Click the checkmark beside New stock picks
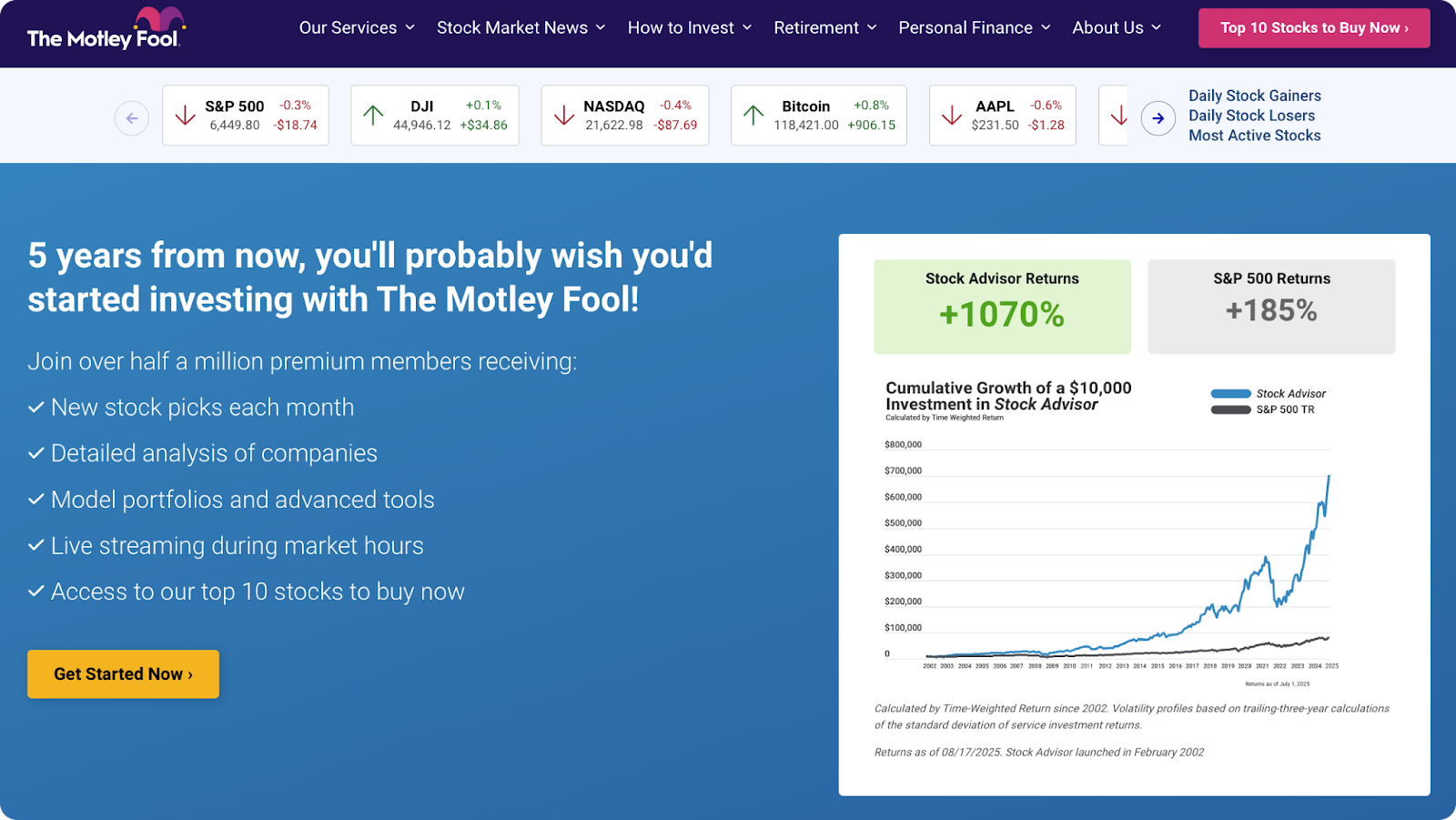The image size is (1456, 820). point(36,408)
